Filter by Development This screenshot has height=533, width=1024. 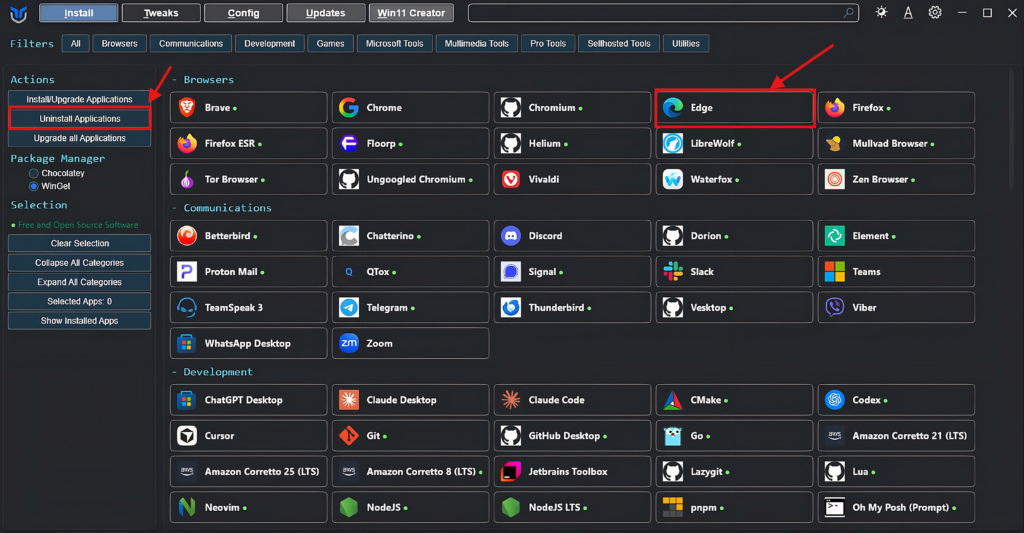point(270,44)
